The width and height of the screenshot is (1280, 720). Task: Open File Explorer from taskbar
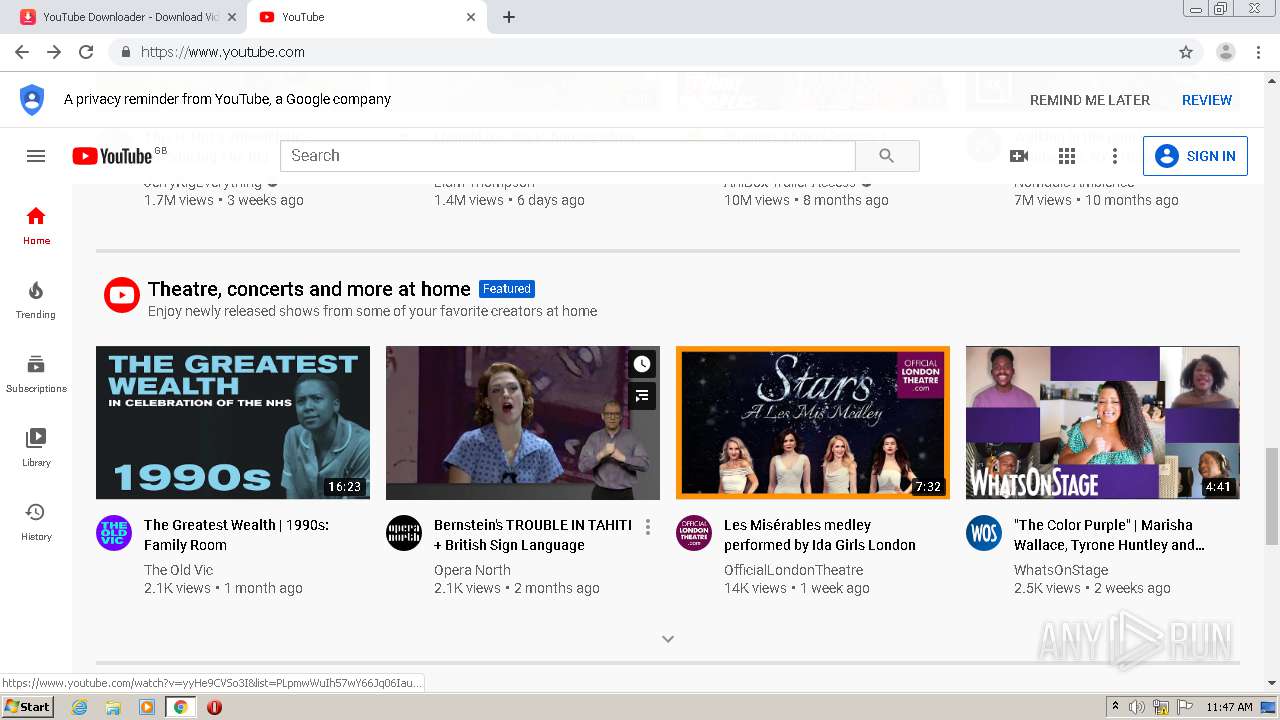pyautogui.click(x=113, y=707)
